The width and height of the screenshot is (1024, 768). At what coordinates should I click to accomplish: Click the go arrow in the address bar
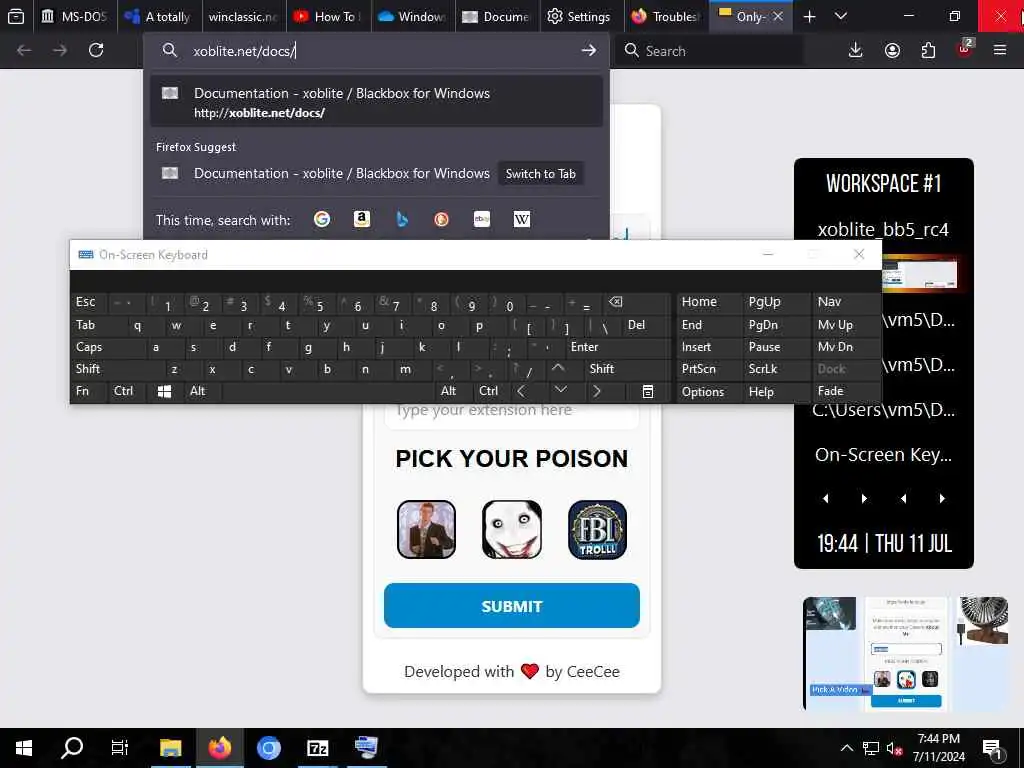(x=588, y=50)
